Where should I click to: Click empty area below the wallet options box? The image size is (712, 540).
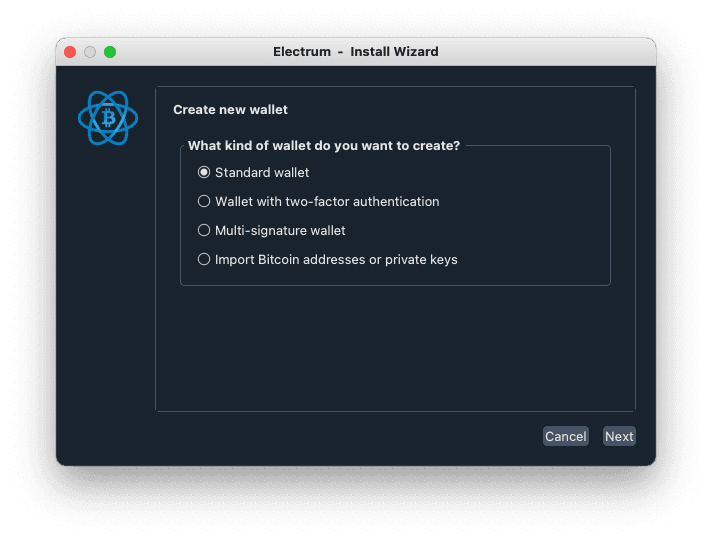[x=395, y=345]
